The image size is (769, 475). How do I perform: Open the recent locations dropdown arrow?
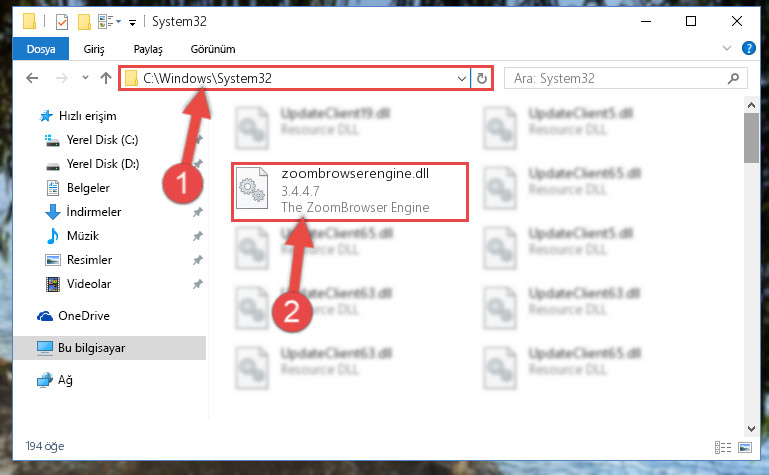coord(85,77)
